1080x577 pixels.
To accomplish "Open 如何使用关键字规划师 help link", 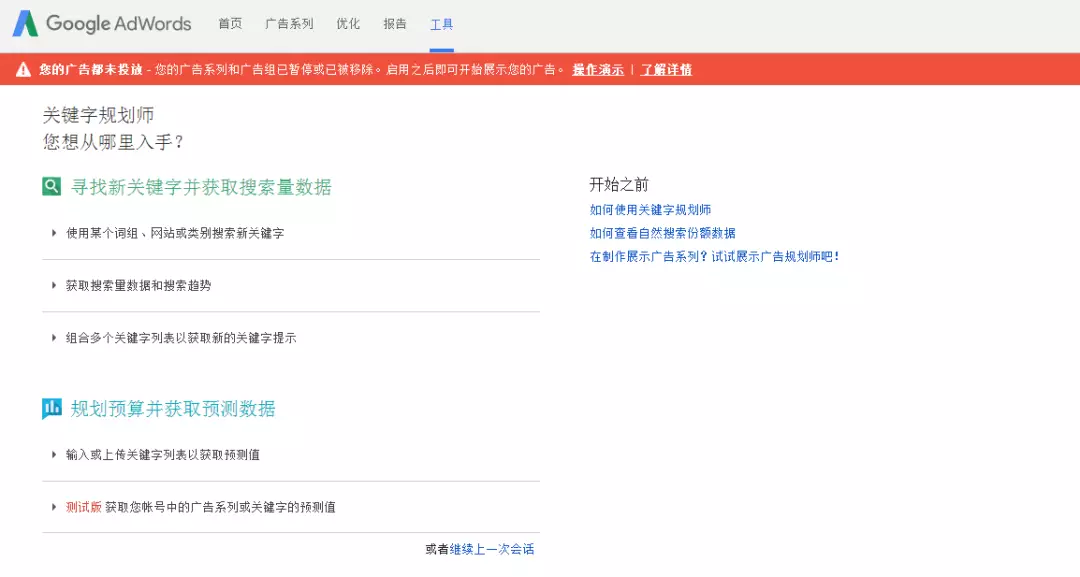I will point(650,210).
